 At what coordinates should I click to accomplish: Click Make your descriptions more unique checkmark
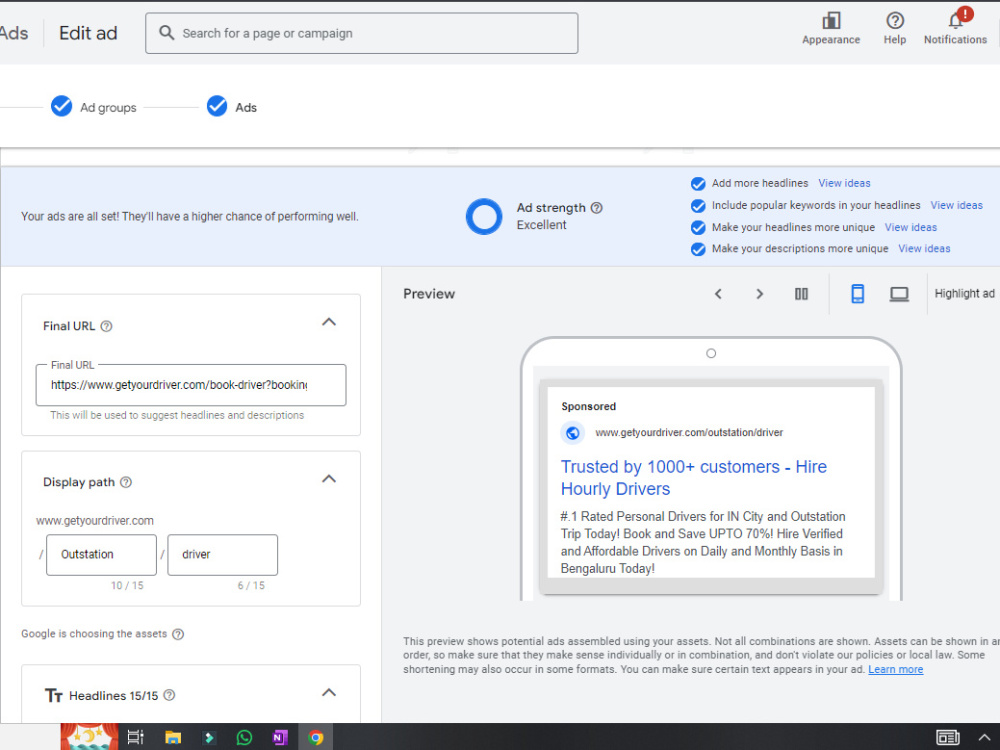pos(698,249)
